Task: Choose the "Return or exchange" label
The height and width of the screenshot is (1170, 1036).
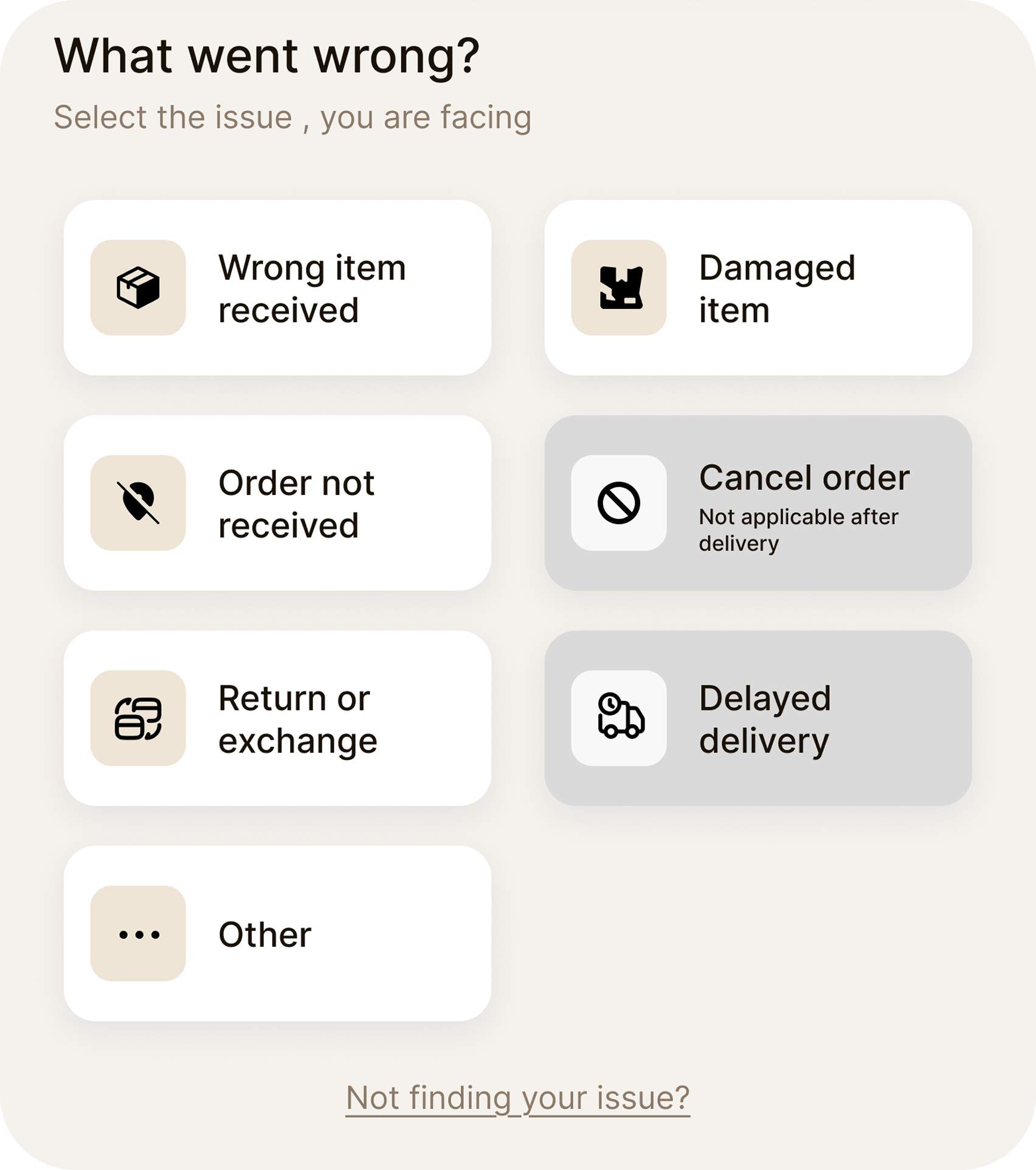Action: [298, 719]
